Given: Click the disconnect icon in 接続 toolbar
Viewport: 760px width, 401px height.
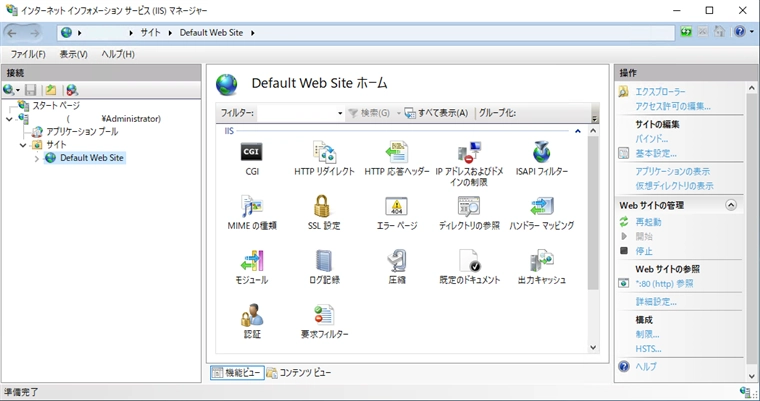Looking at the screenshot, I should (72, 90).
